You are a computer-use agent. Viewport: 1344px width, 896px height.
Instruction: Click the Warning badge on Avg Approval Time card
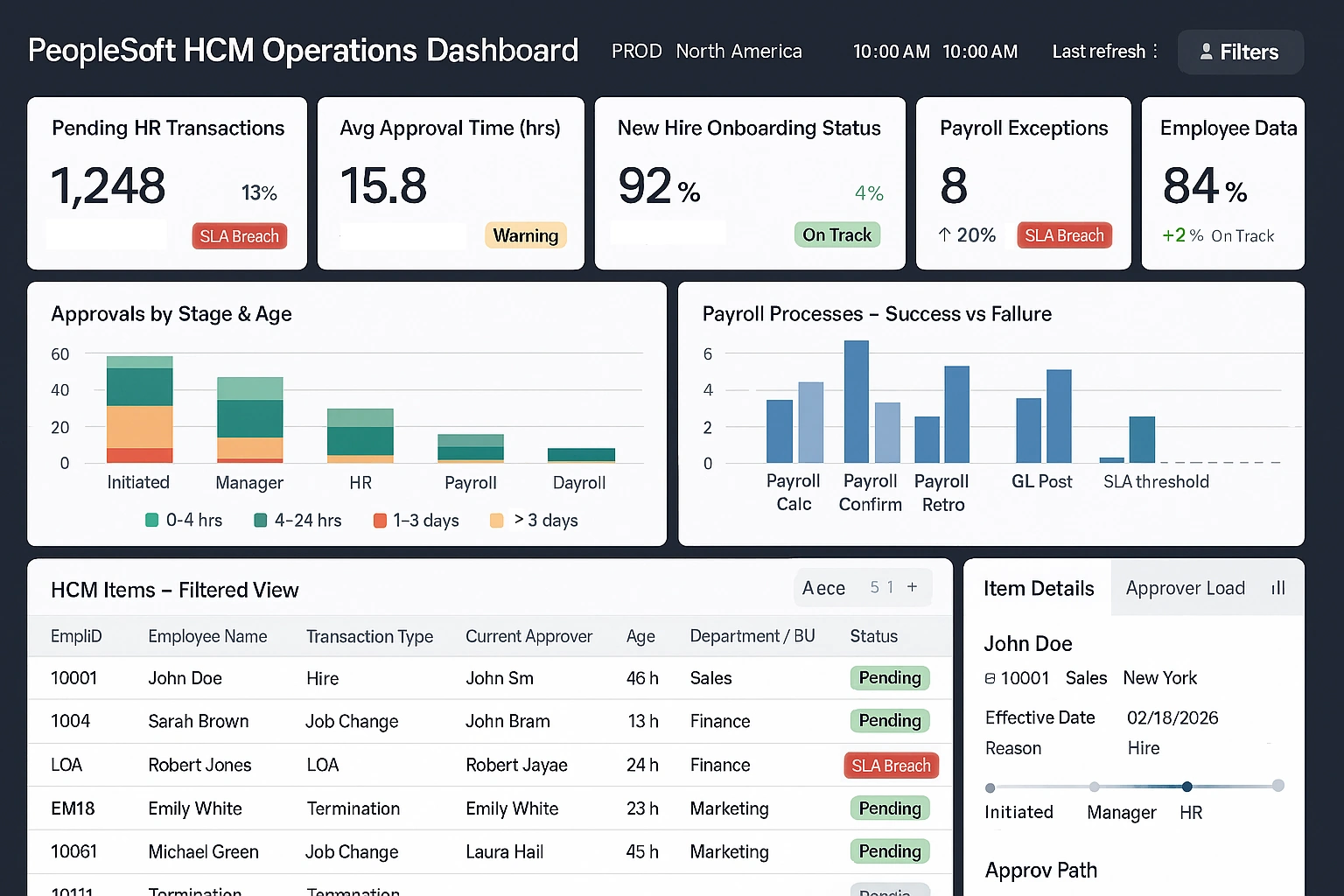coord(525,234)
